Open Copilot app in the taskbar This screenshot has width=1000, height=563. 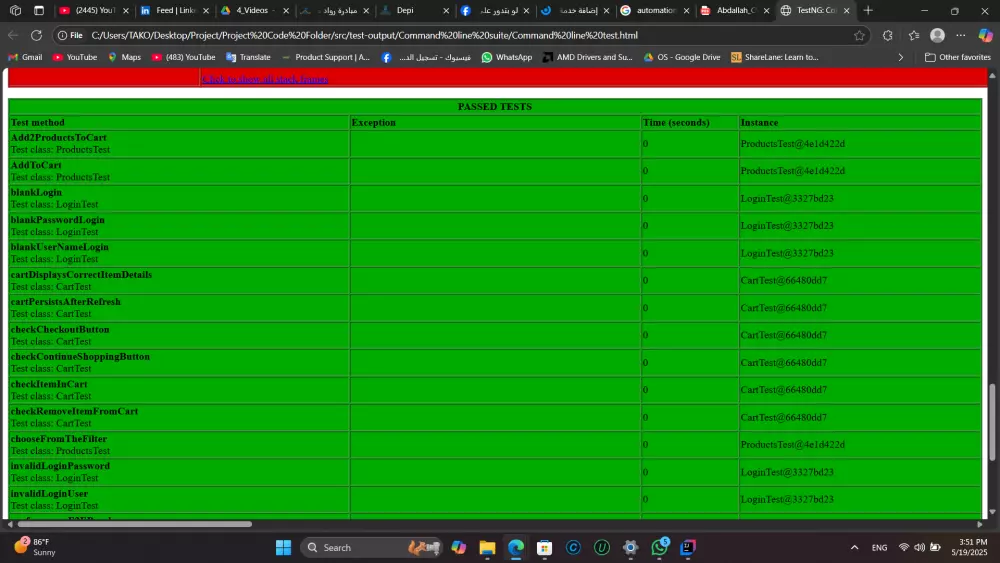(459, 547)
